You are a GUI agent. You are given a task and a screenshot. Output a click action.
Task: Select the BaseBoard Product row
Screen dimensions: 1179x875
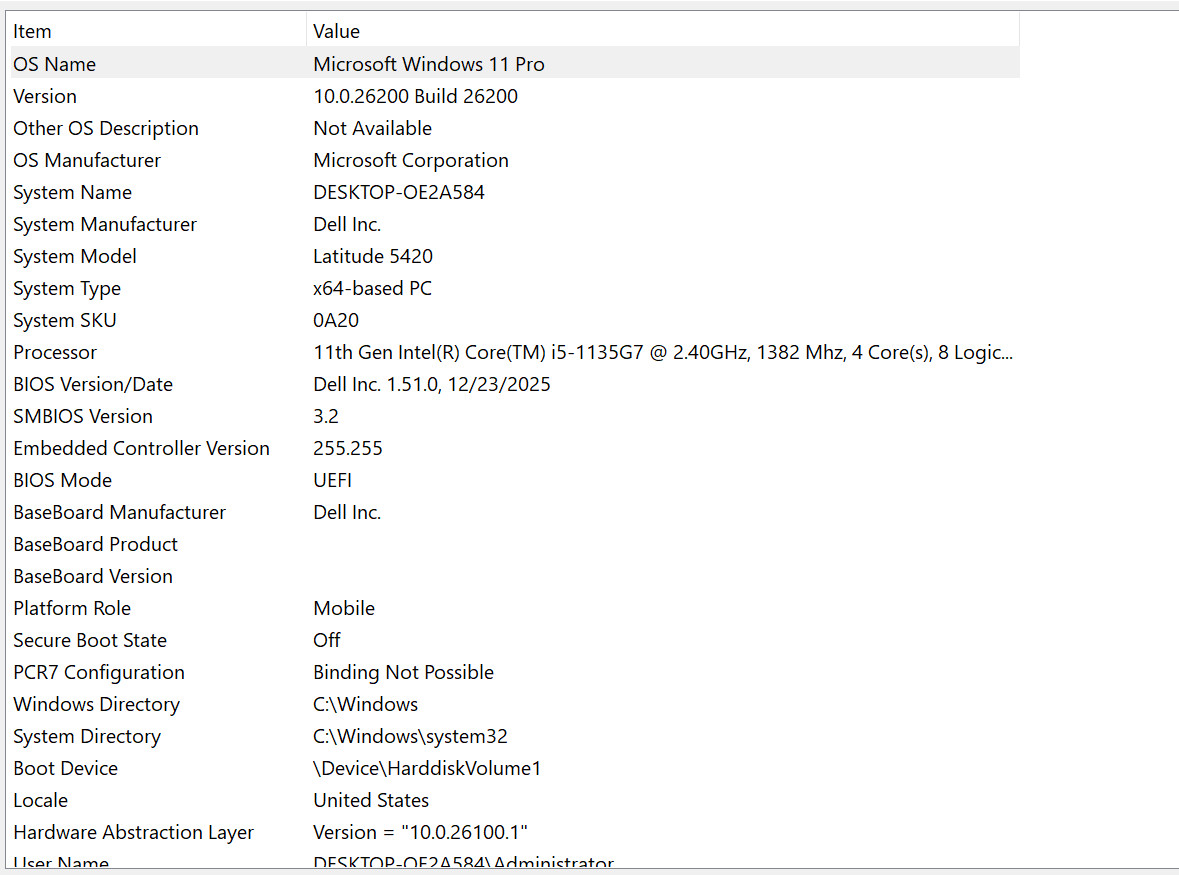click(x=95, y=544)
